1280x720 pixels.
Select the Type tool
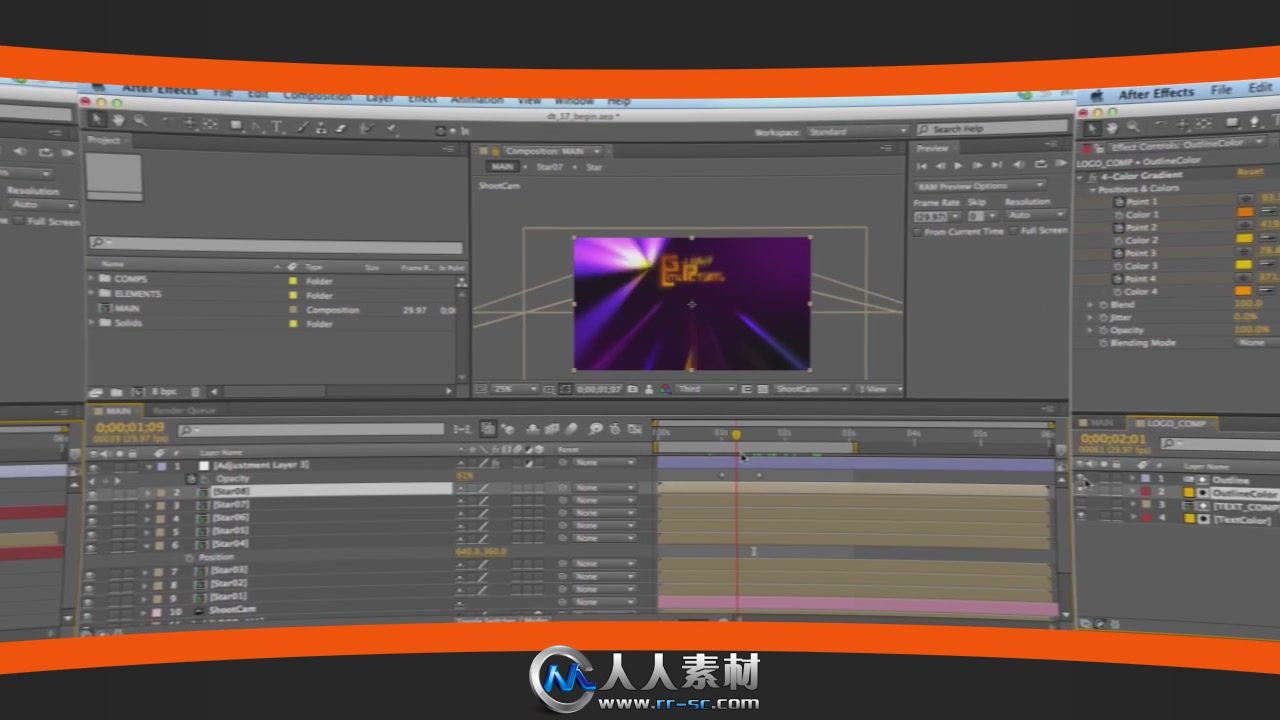276,126
